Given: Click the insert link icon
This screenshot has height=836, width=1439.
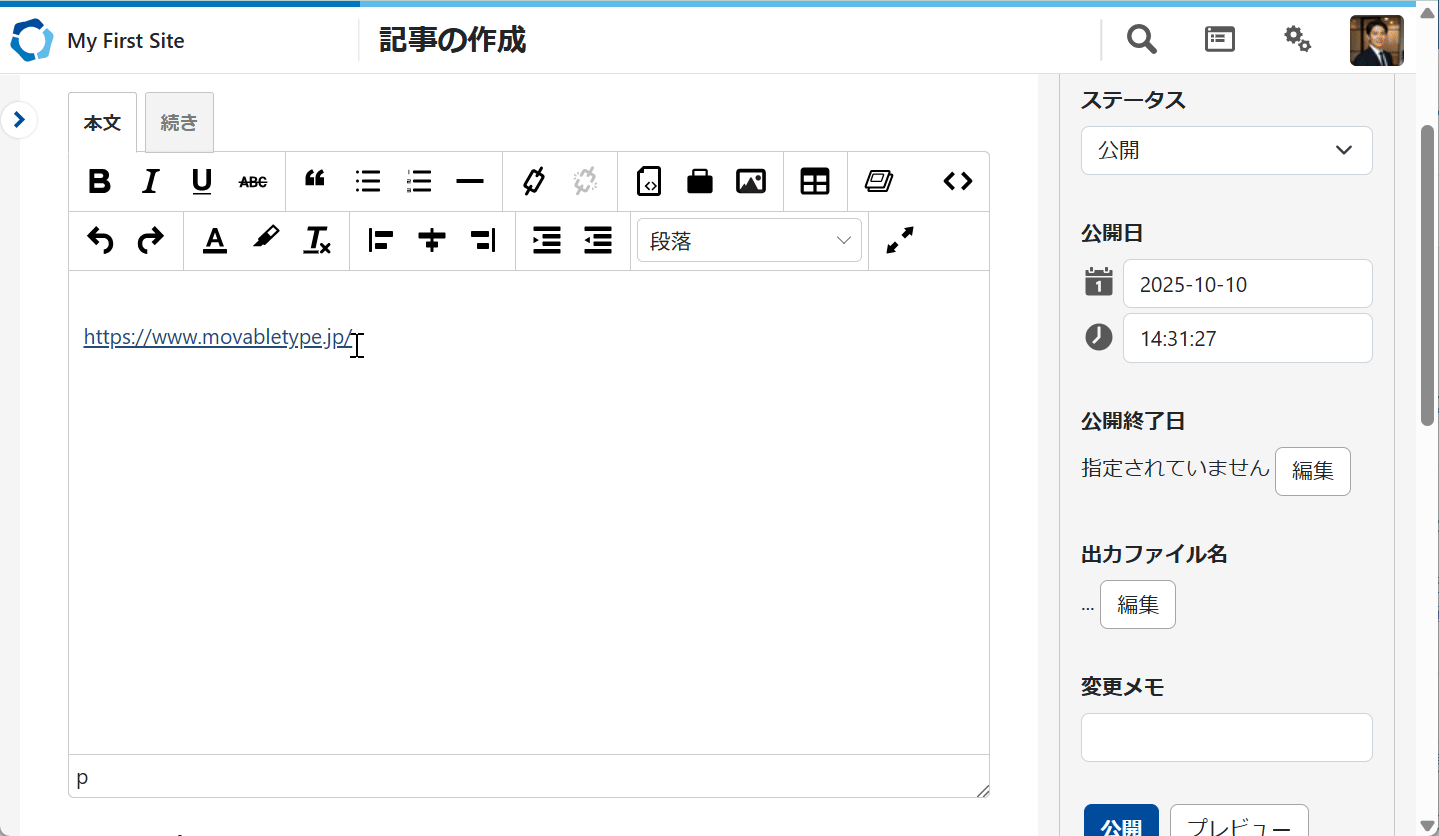Looking at the screenshot, I should (x=534, y=181).
